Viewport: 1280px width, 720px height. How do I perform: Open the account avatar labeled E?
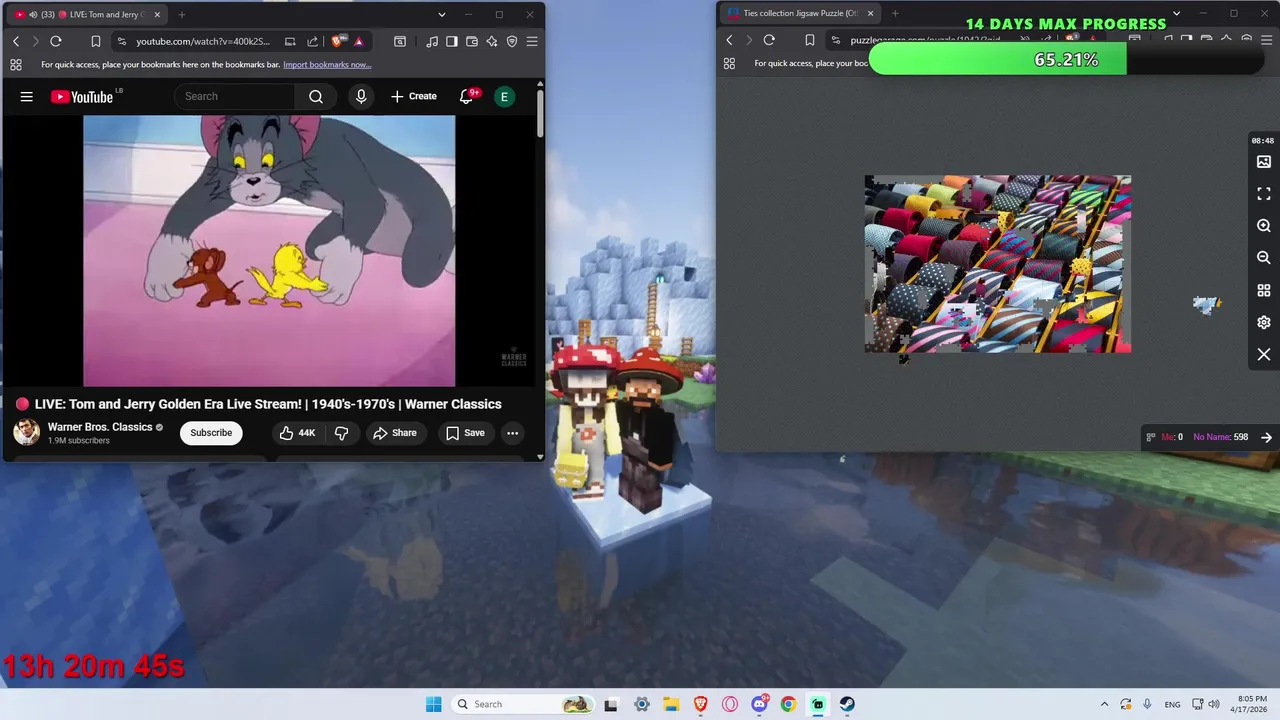tap(504, 96)
